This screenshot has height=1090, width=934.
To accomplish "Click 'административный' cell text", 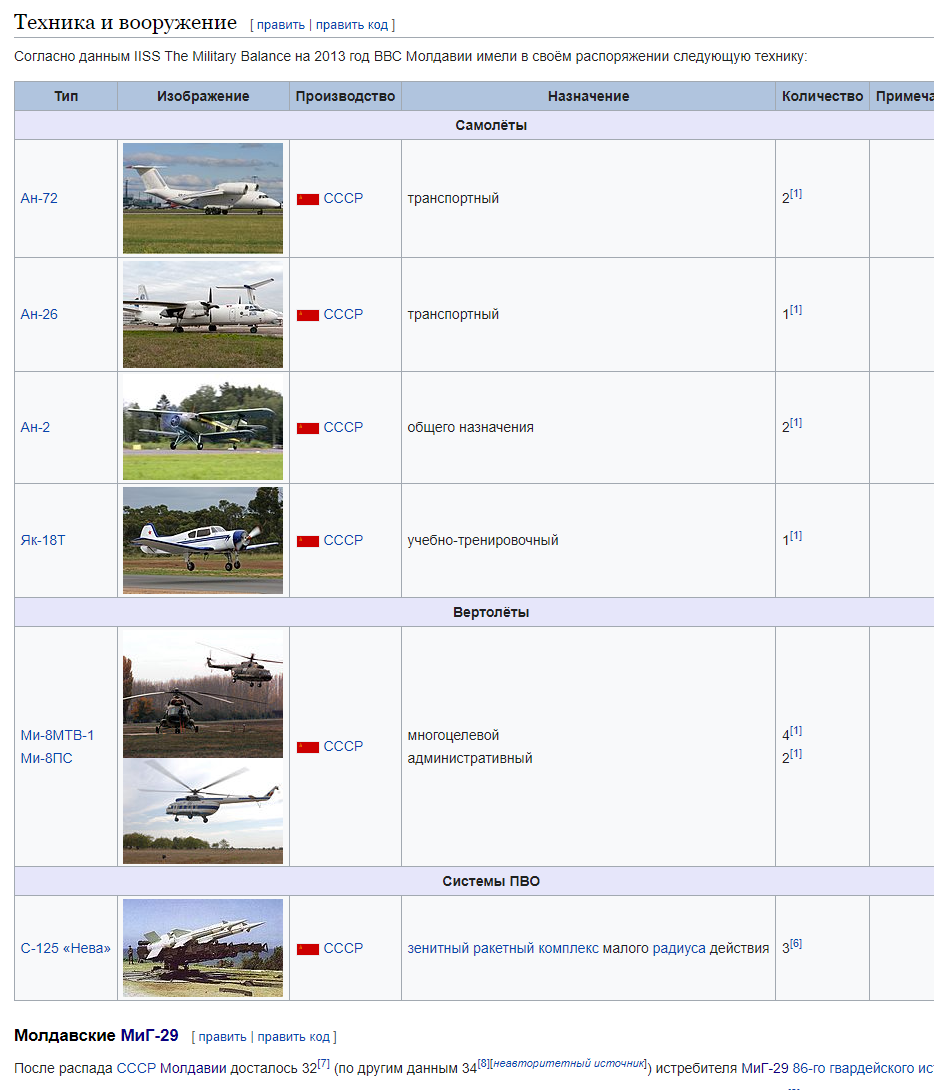I will click(x=470, y=758).
